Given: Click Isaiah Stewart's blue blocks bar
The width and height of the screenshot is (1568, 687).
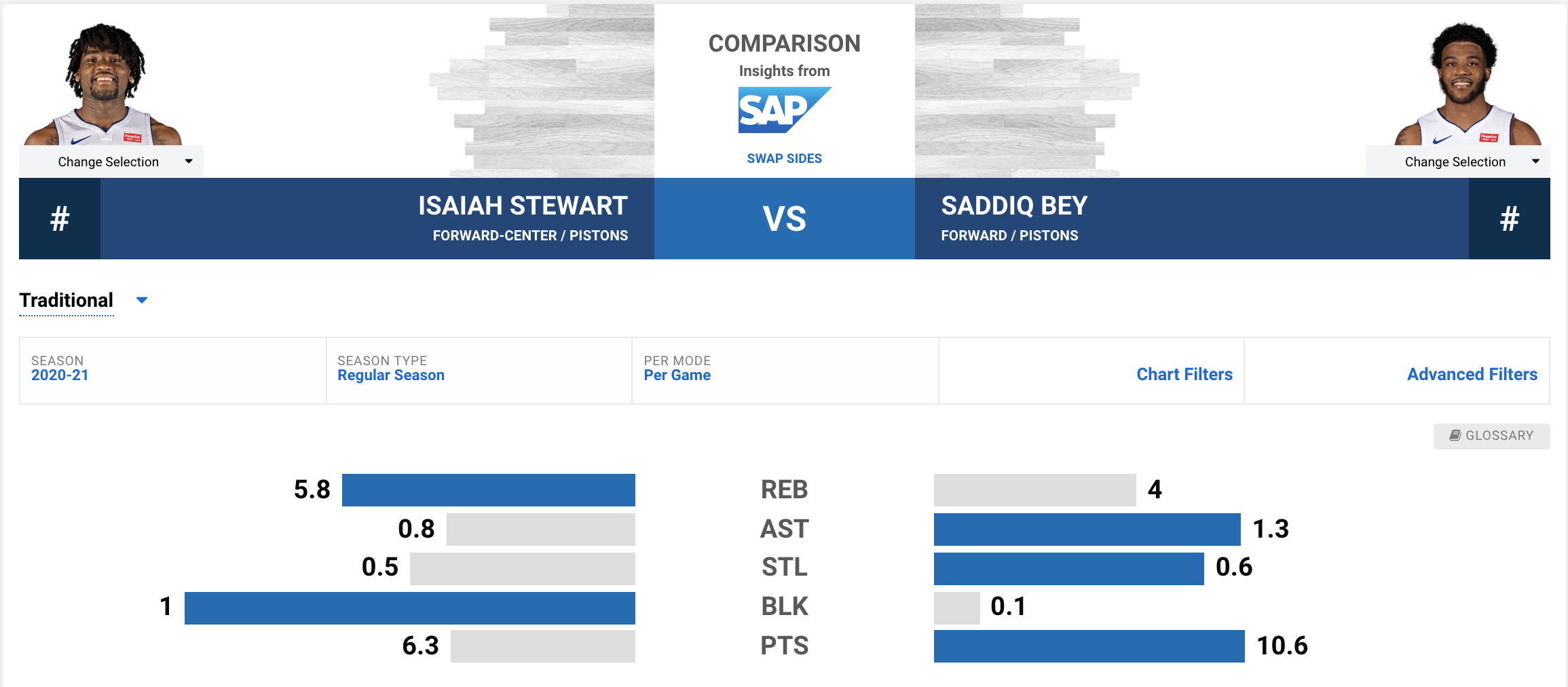Looking at the screenshot, I should tap(409, 608).
